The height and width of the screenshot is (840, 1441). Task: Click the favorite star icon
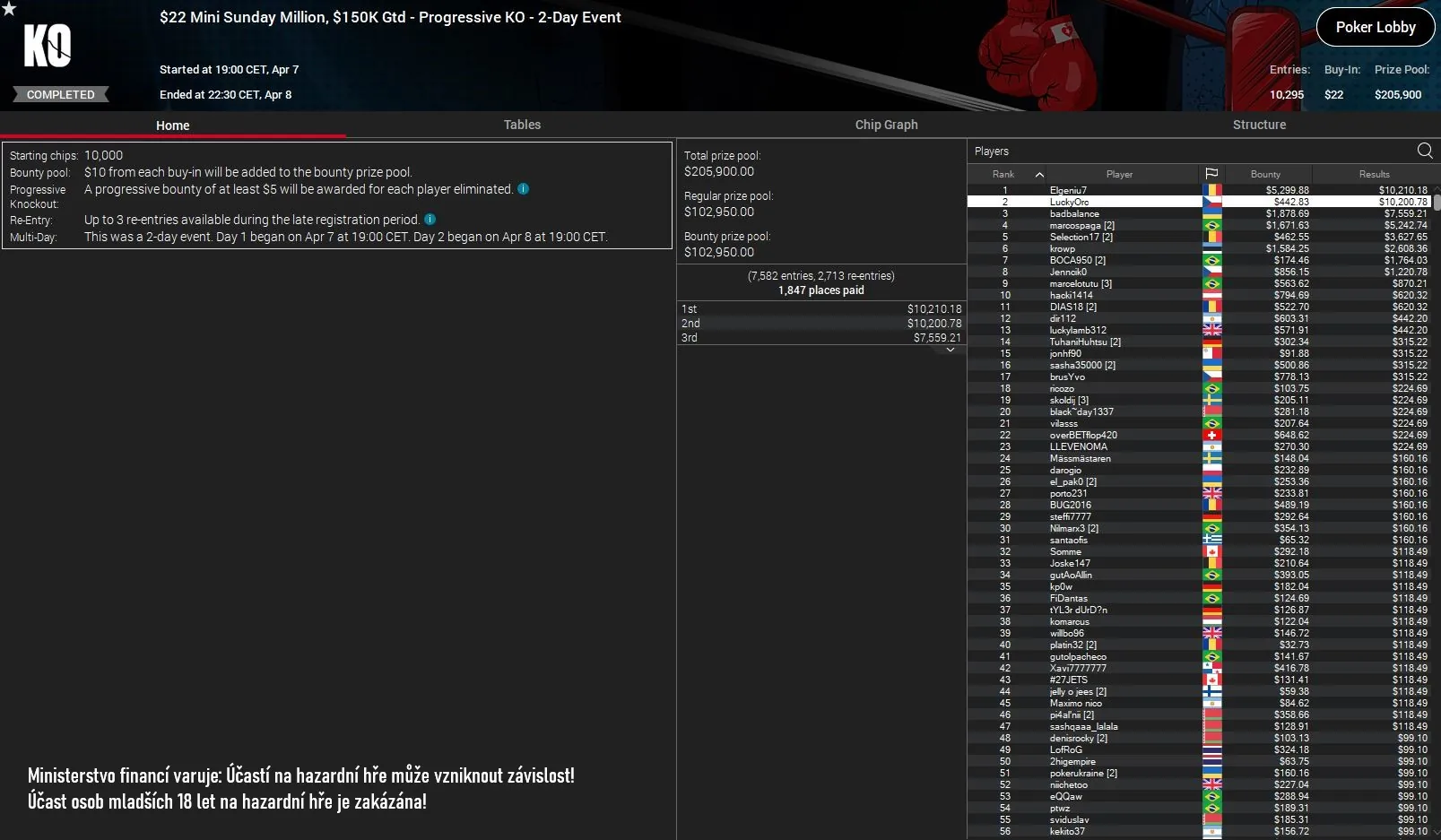8,9
